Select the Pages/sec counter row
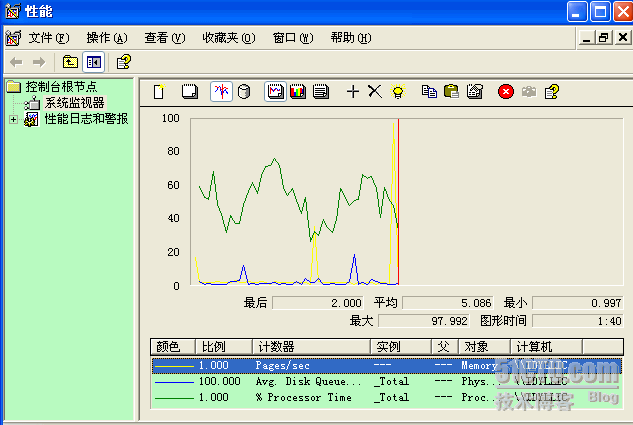The height and width of the screenshot is (425, 633). pos(386,366)
